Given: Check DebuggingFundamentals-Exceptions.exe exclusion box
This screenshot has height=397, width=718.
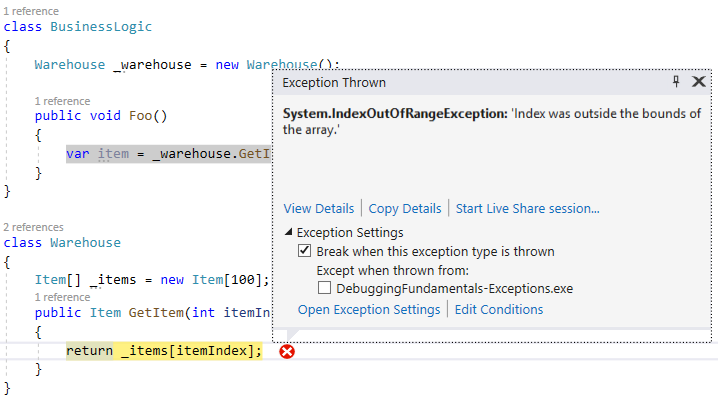Looking at the screenshot, I should [x=324, y=288].
